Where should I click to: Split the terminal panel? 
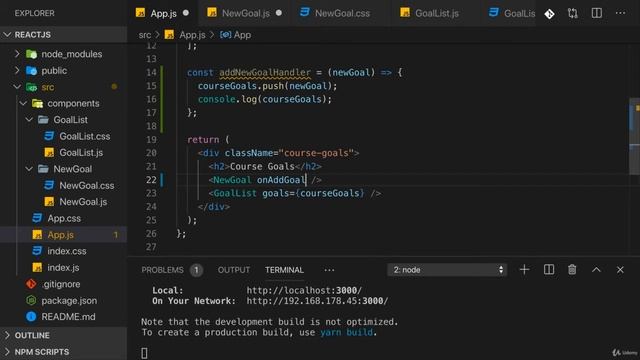[549, 269]
